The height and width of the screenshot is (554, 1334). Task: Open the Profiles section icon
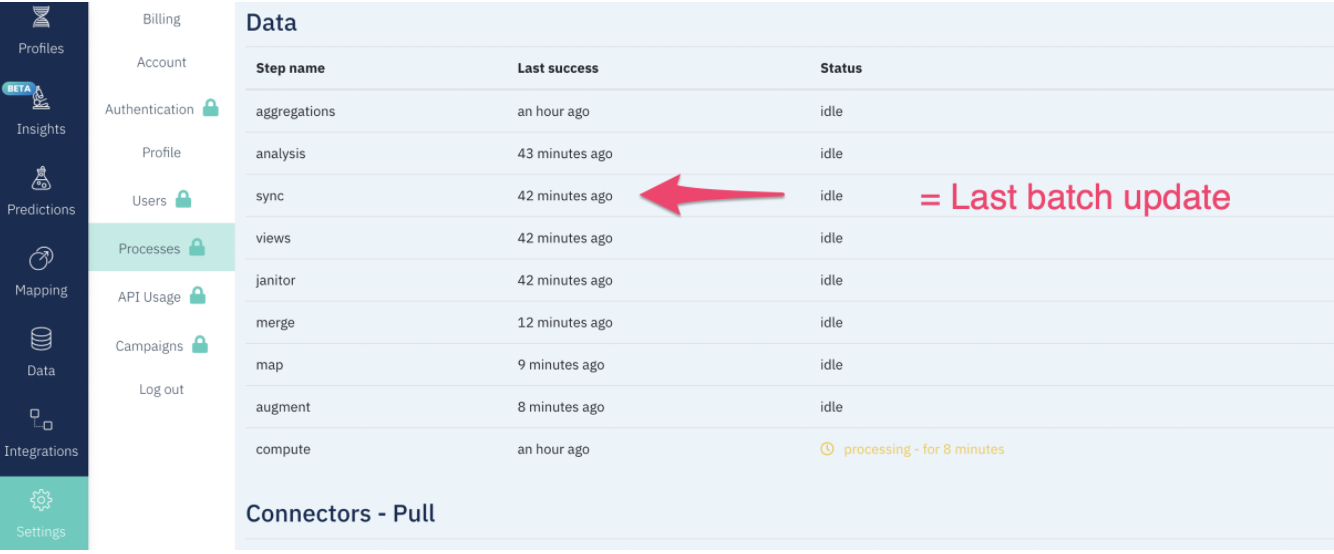(41, 17)
